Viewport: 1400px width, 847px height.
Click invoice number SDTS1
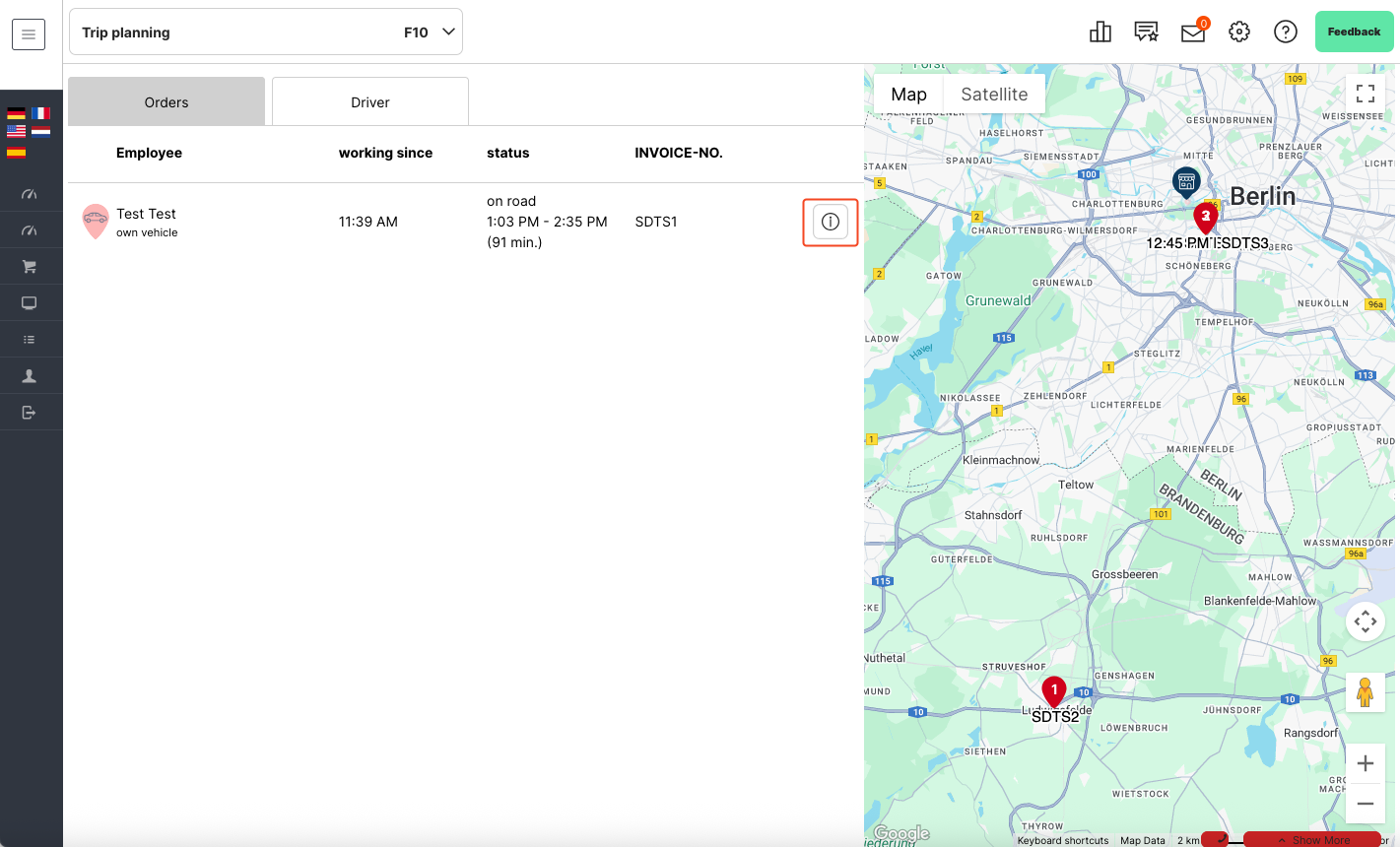656,222
